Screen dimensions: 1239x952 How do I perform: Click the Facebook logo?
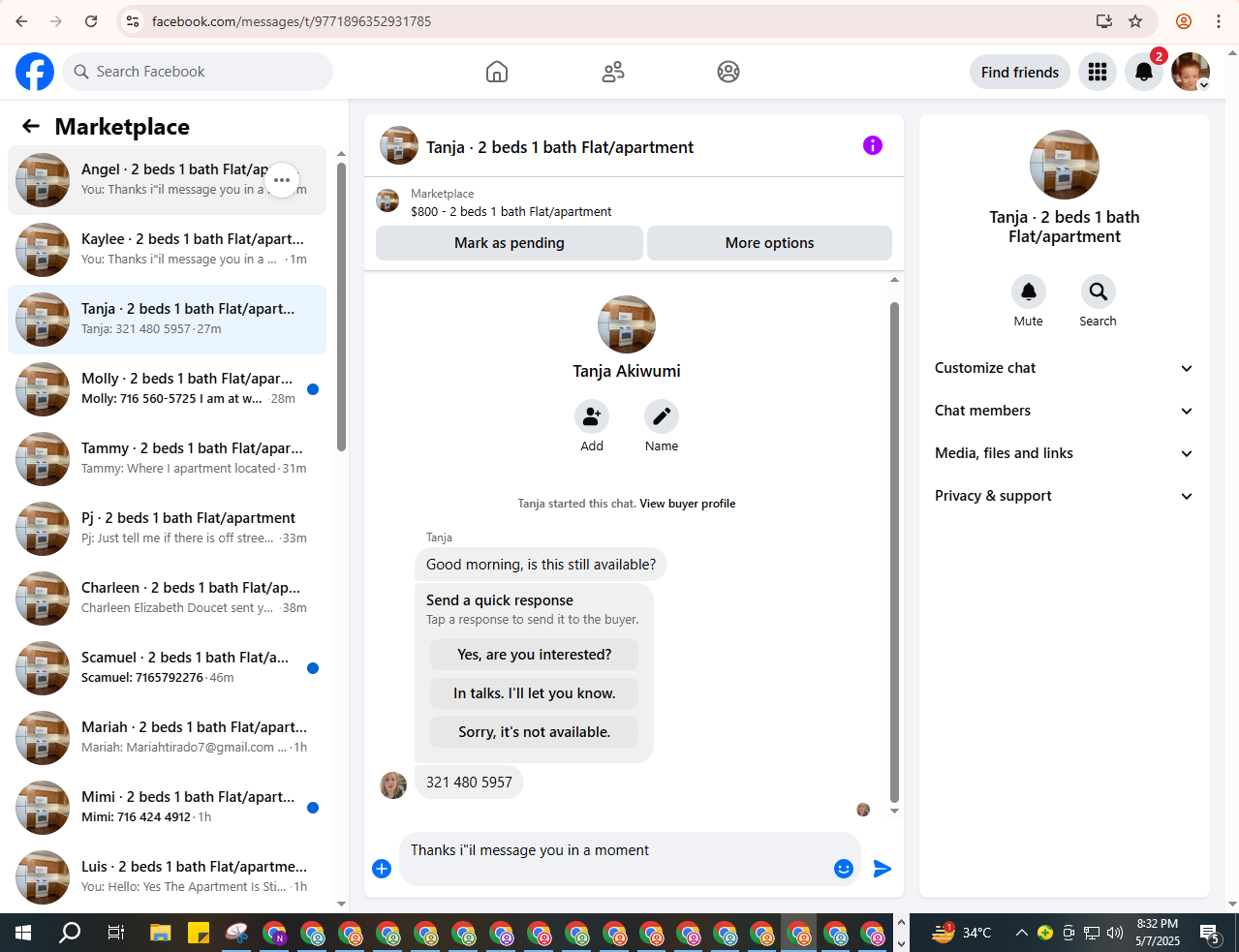click(x=35, y=72)
